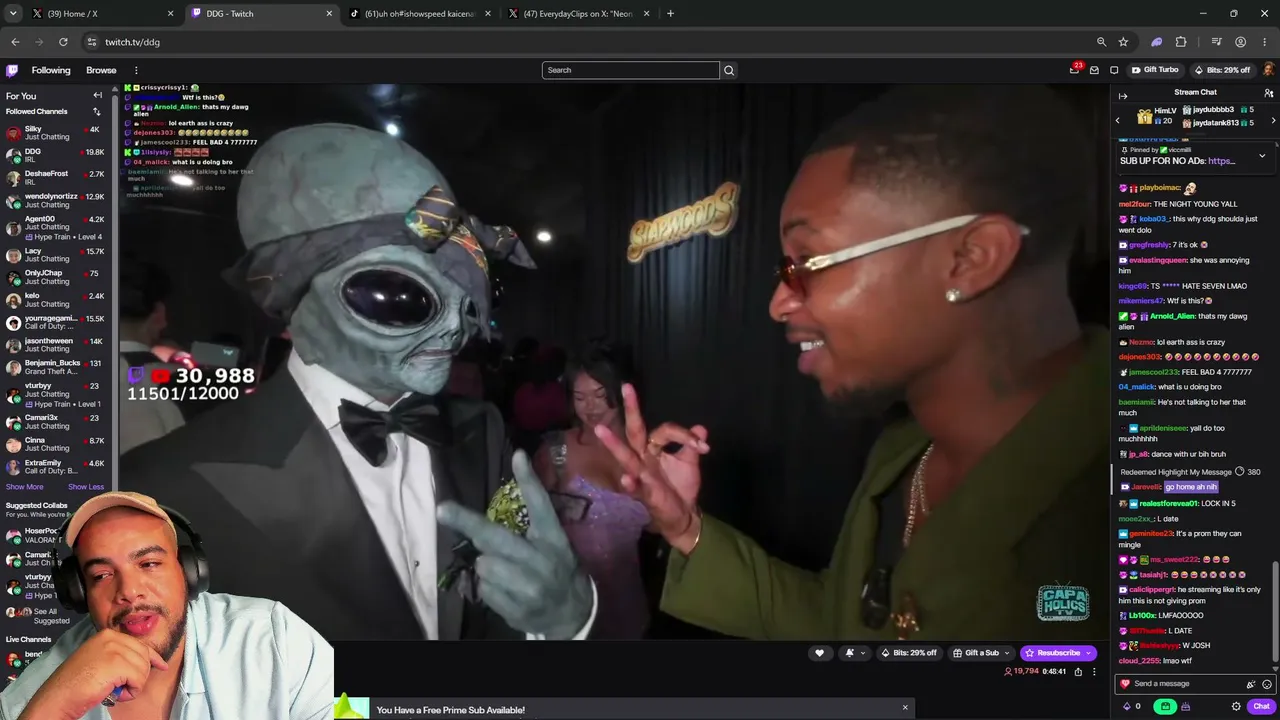1280x720 pixels.
Task: Send message with the Chat button
Action: click(x=1261, y=707)
